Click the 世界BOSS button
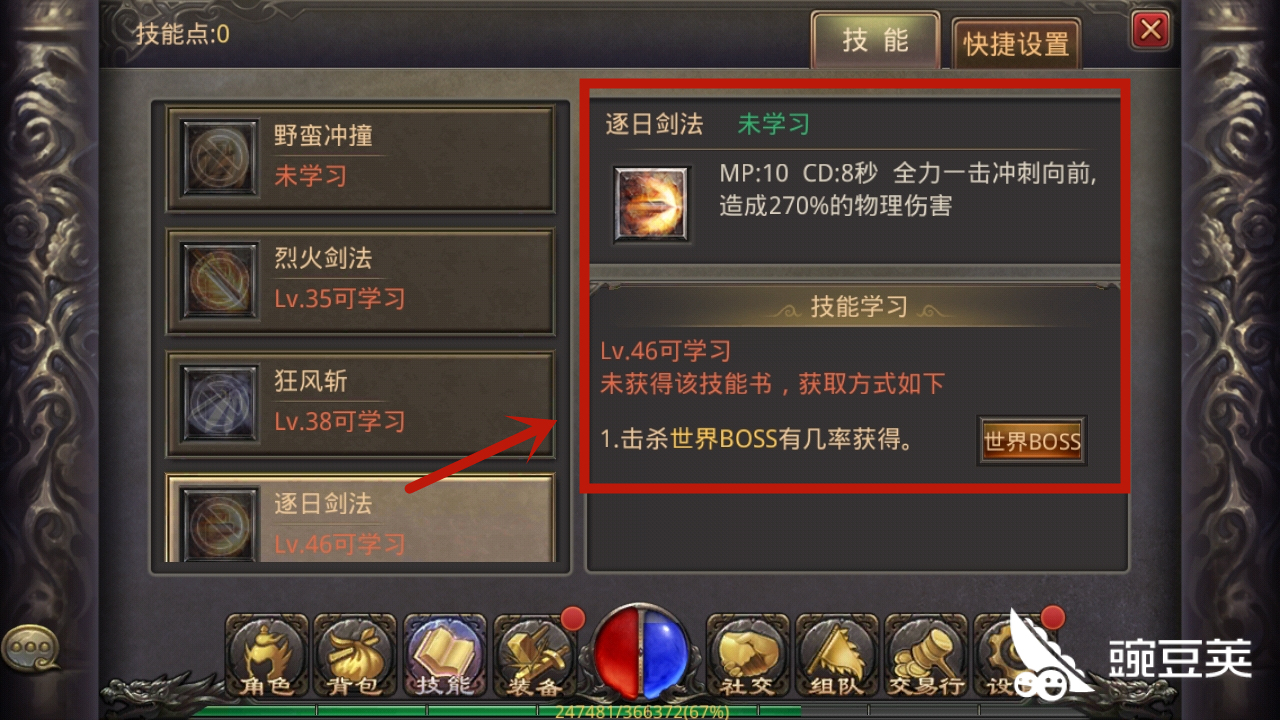 coord(1032,441)
